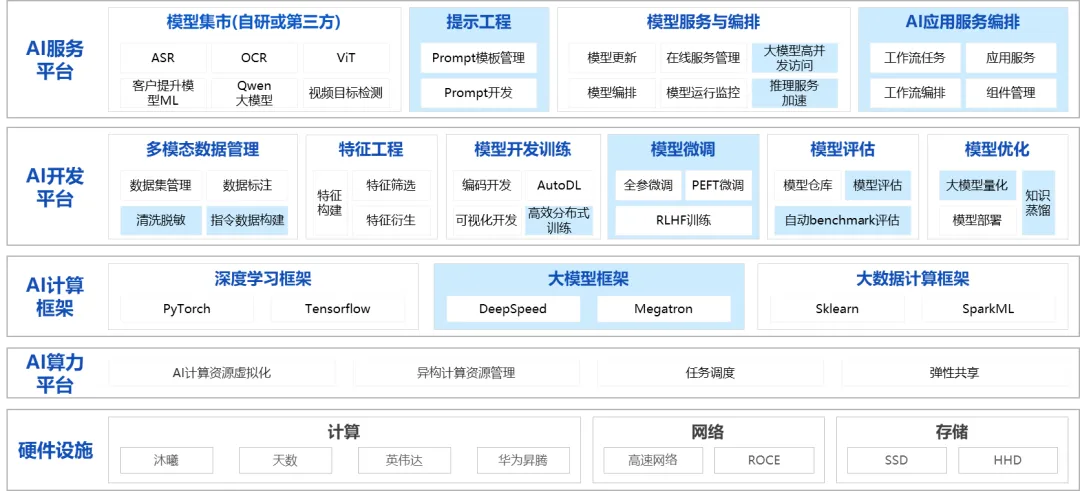This screenshot has height=491, width=1080.
Task: Click 指令数据构建 in 多模态数据管理
Action: 247,220
